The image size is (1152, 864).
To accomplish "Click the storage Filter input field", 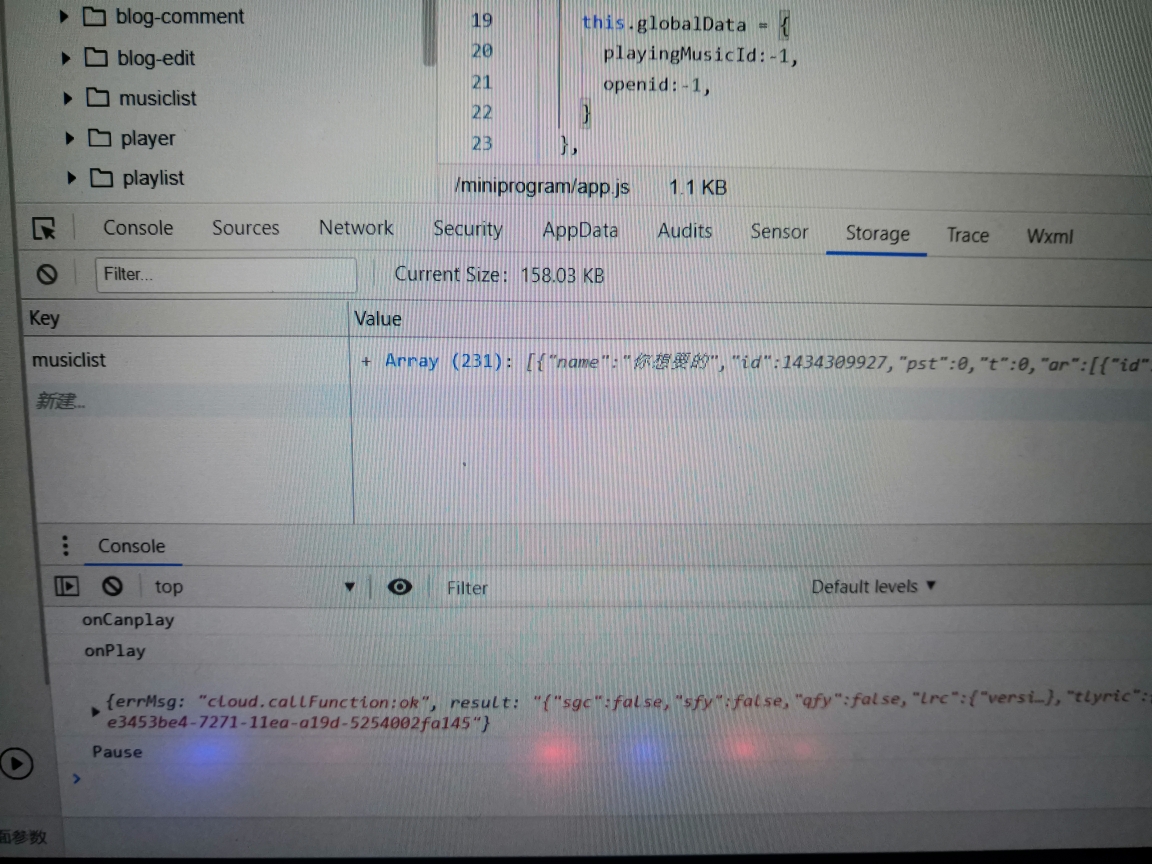I will 226,275.
